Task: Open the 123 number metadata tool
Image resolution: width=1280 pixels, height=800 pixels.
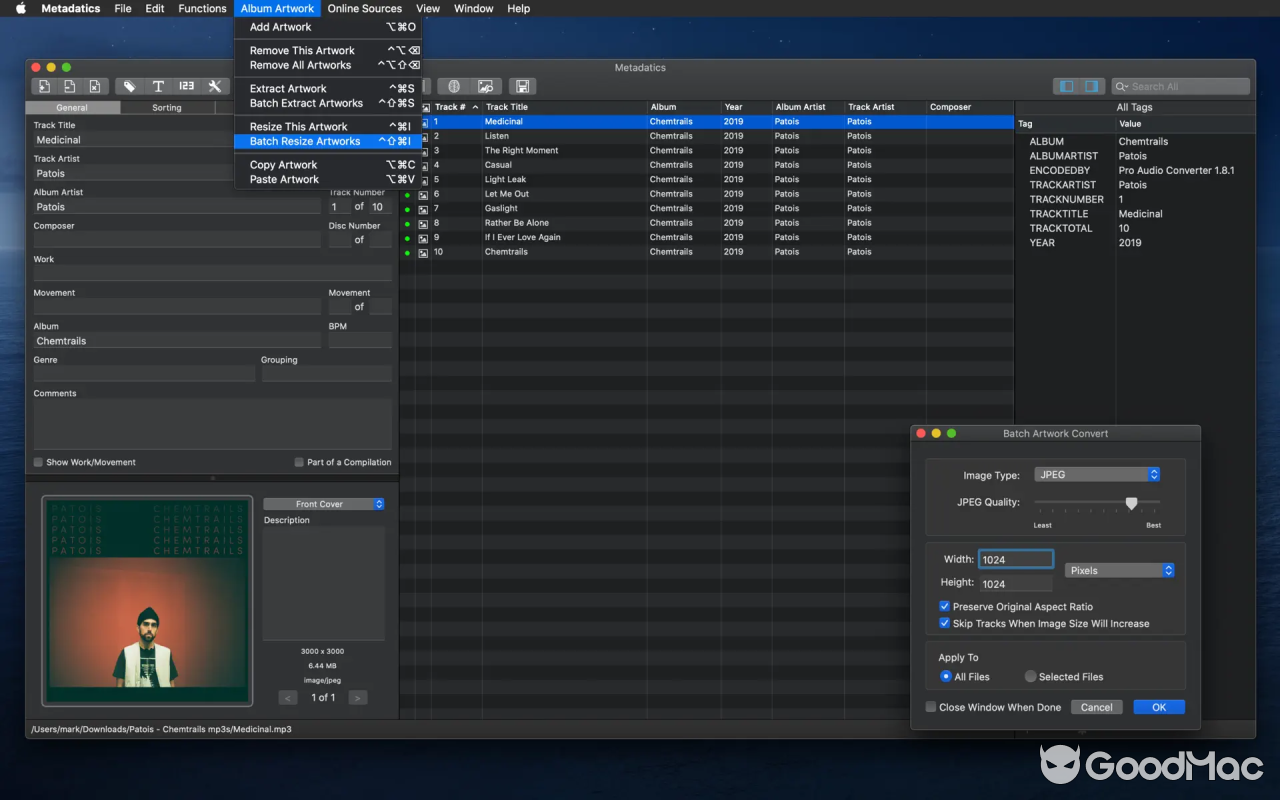Action: pos(186,86)
